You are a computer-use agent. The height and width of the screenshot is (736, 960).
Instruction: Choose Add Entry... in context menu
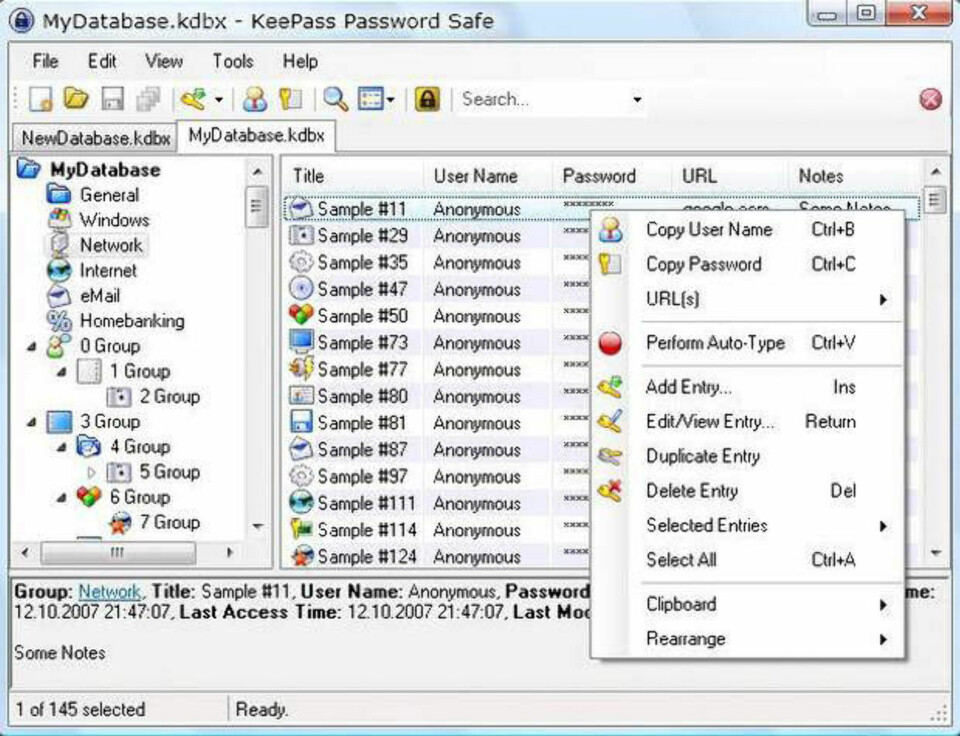pyautogui.click(x=748, y=387)
